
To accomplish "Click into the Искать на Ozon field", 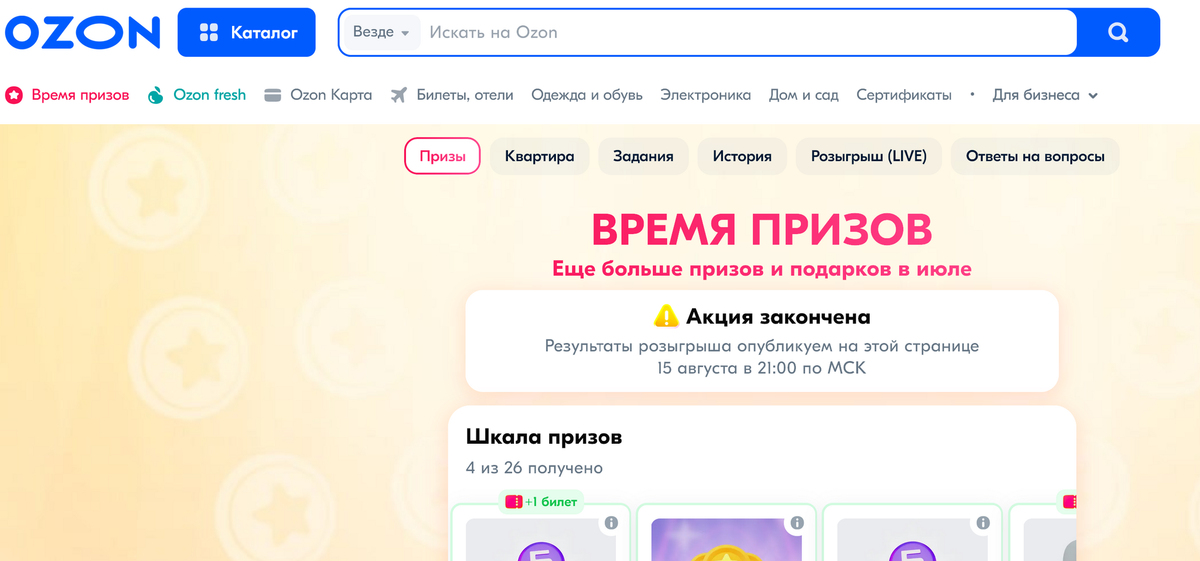I will point(750,32).
